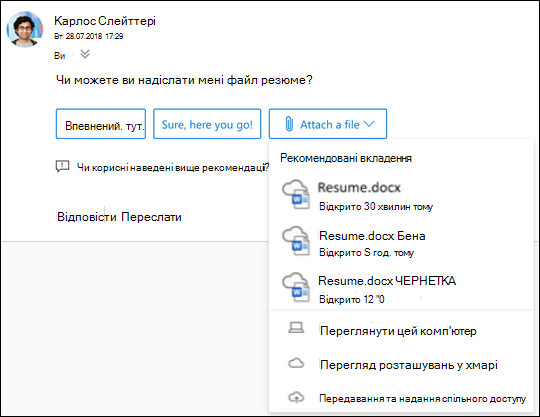540x417 pixels.
Task: Click Word cloud icon beside 'Відкрито 30 хвилин тому'
Action: click(x=296, y=195)
